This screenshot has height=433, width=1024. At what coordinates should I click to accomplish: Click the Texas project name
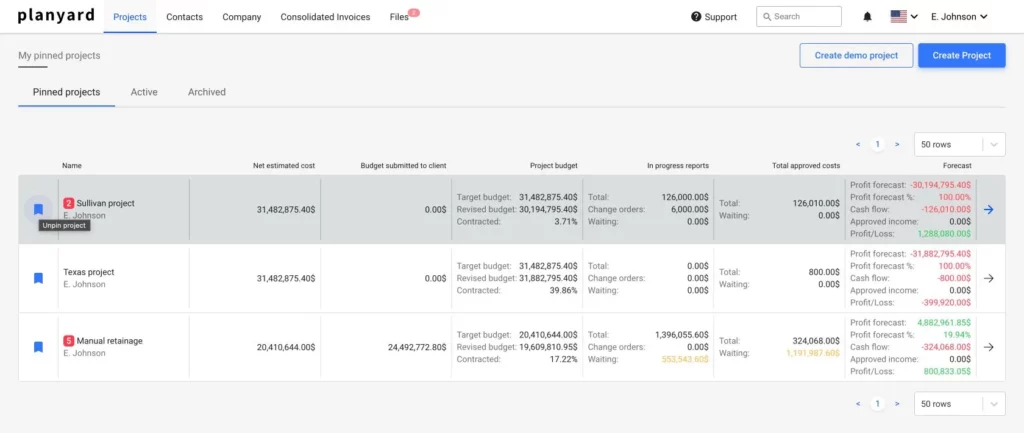89,272
